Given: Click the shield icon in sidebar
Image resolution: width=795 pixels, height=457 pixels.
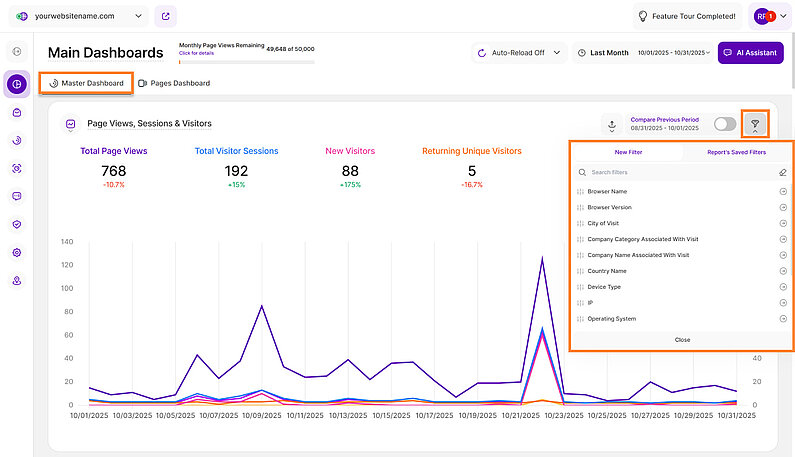Looking at the screenshot, I should coord(16,224).
